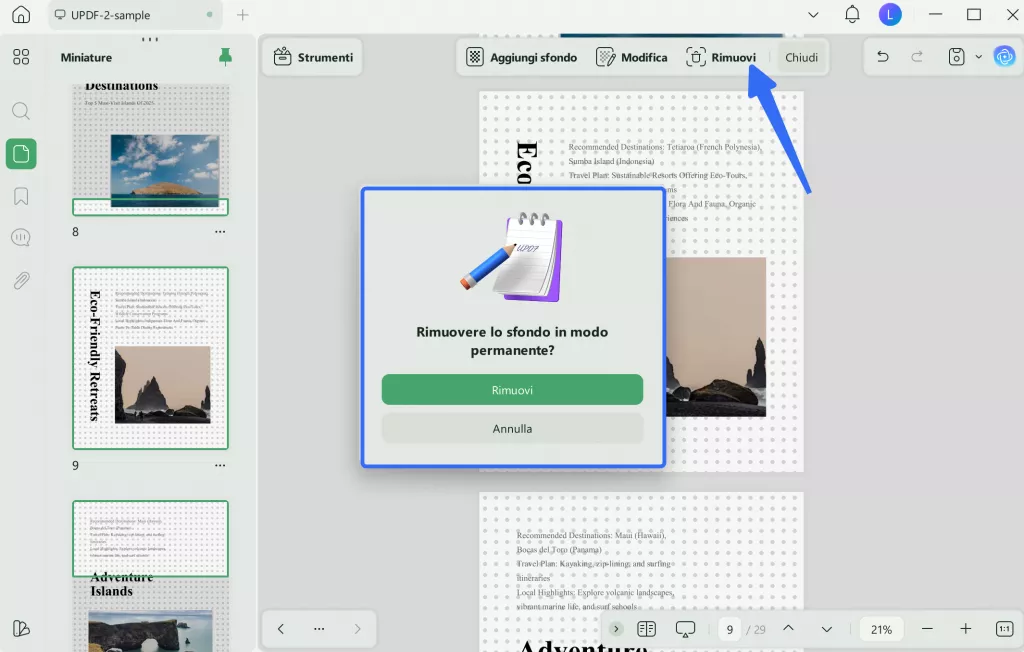Open the user profile avatar L
Screen dimensions: 1024x652
point(889,14)
